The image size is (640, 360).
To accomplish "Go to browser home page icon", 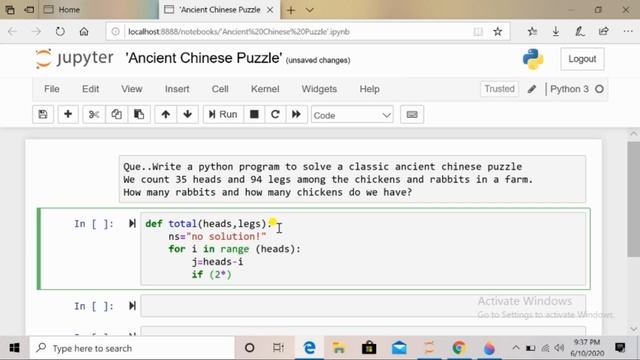I will point(84,31).
